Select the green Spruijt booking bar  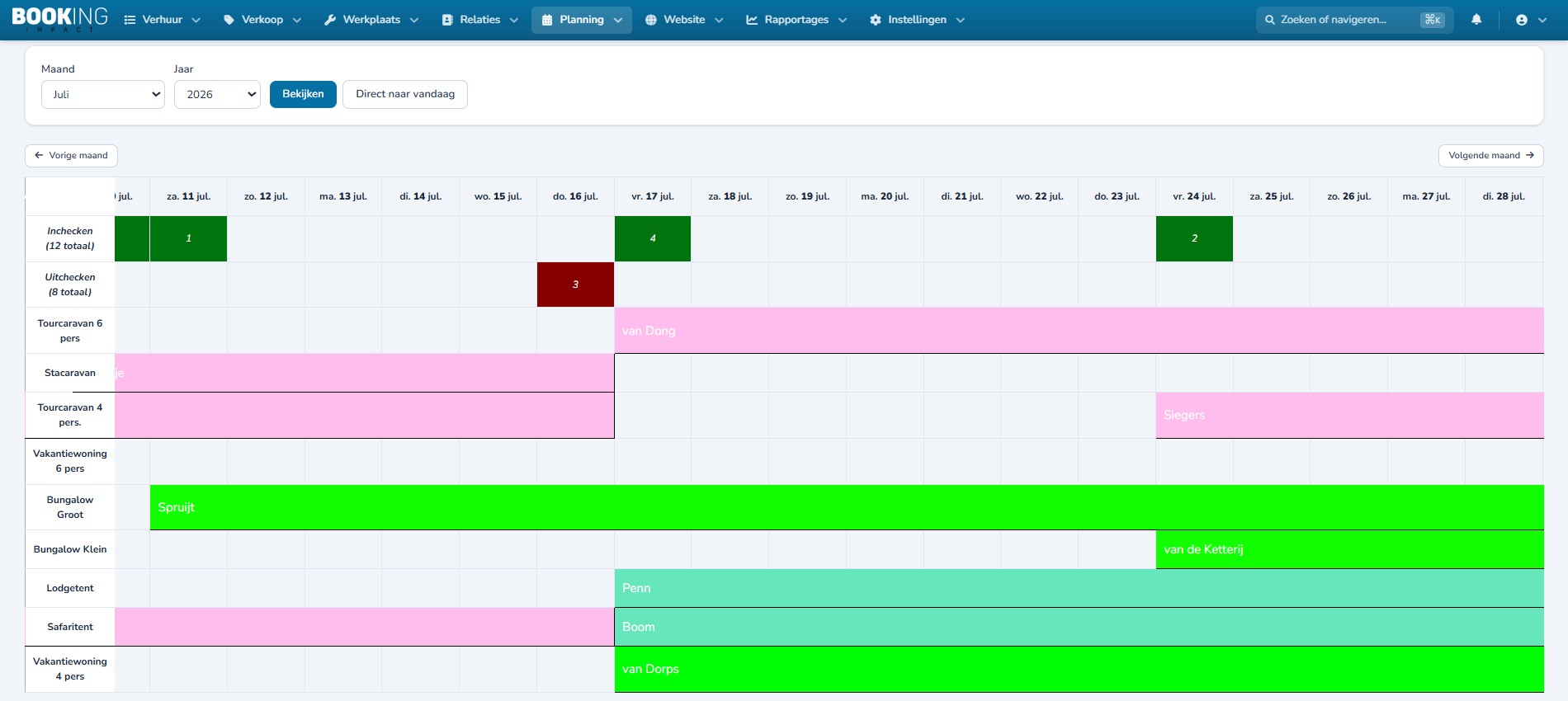pyautogui.click(x=847, y=507)
